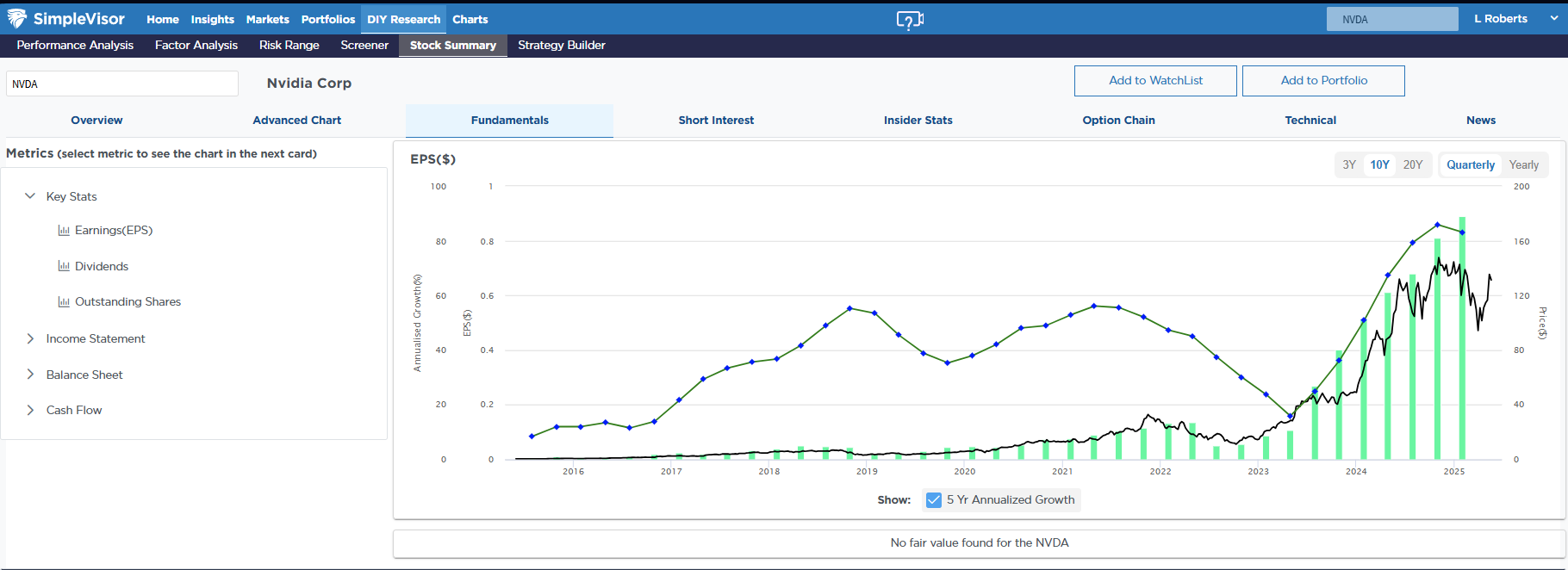
Task: Open the Charts menu
Action: point(470,19)
